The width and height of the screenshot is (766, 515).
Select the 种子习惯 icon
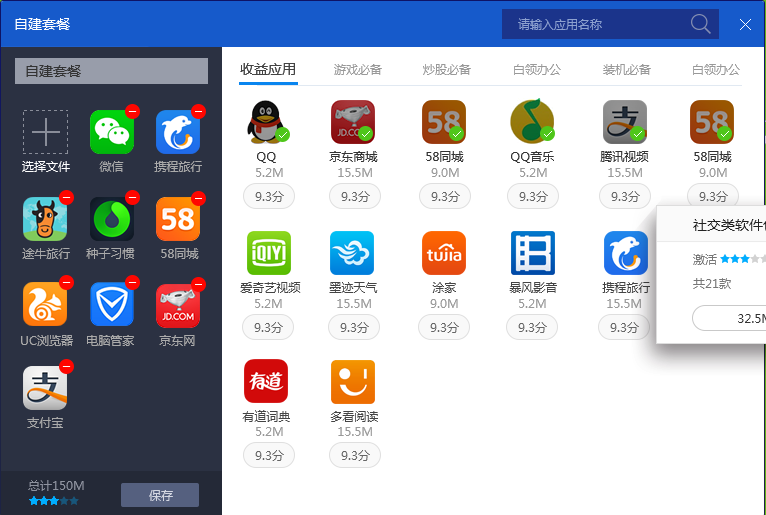(112, 219)
